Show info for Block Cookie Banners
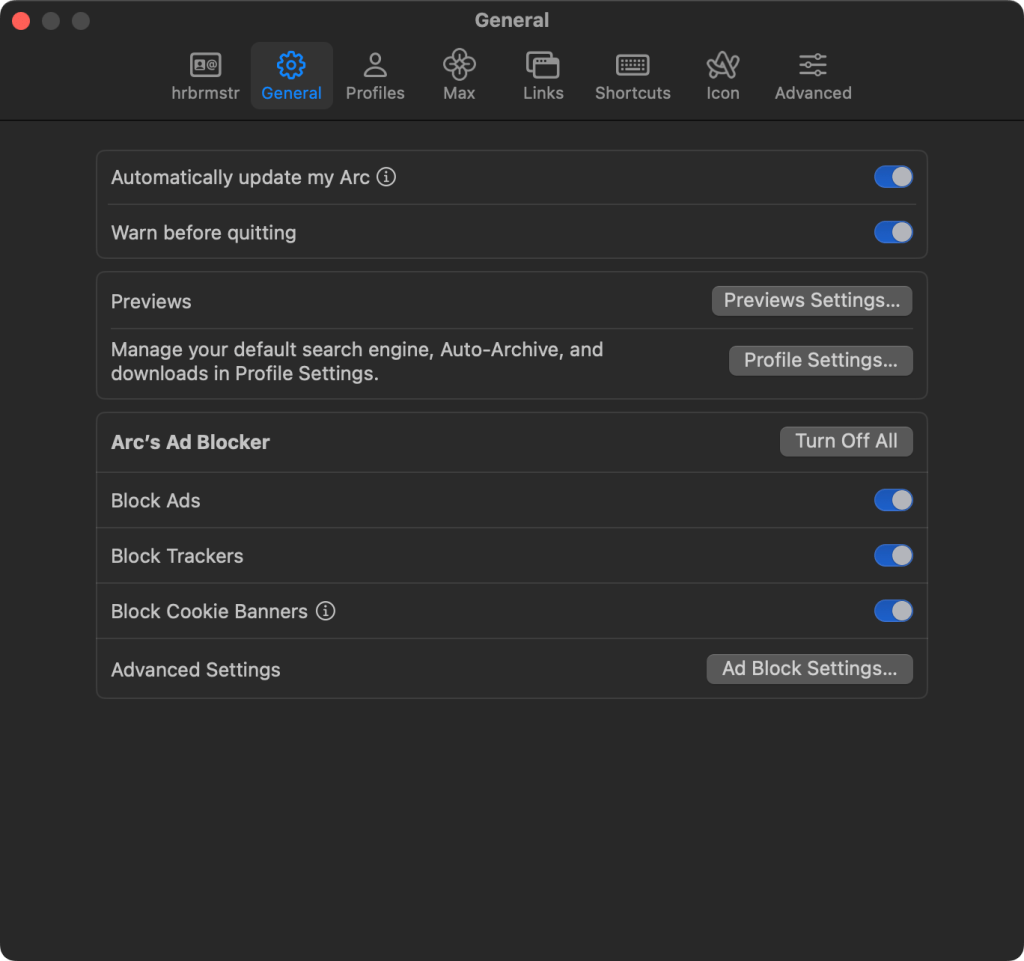Viewport: 1024px width, 961px height. 325,611
